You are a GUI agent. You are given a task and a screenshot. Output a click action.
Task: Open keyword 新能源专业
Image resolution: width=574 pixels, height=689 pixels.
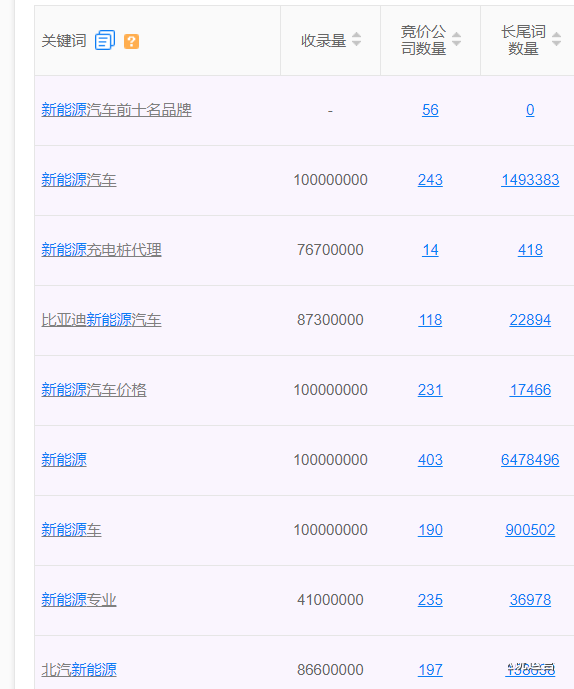pos(79,599)
